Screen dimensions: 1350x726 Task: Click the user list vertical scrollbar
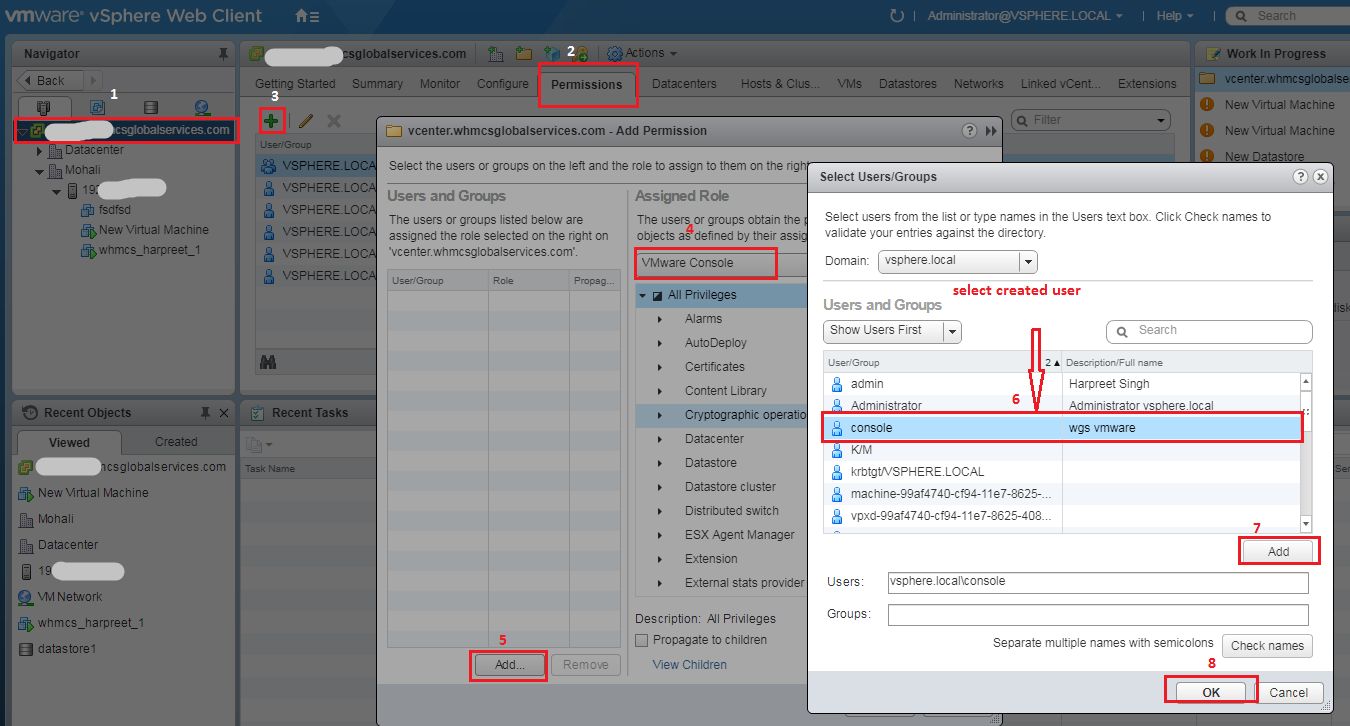[x=1305, y=450]
